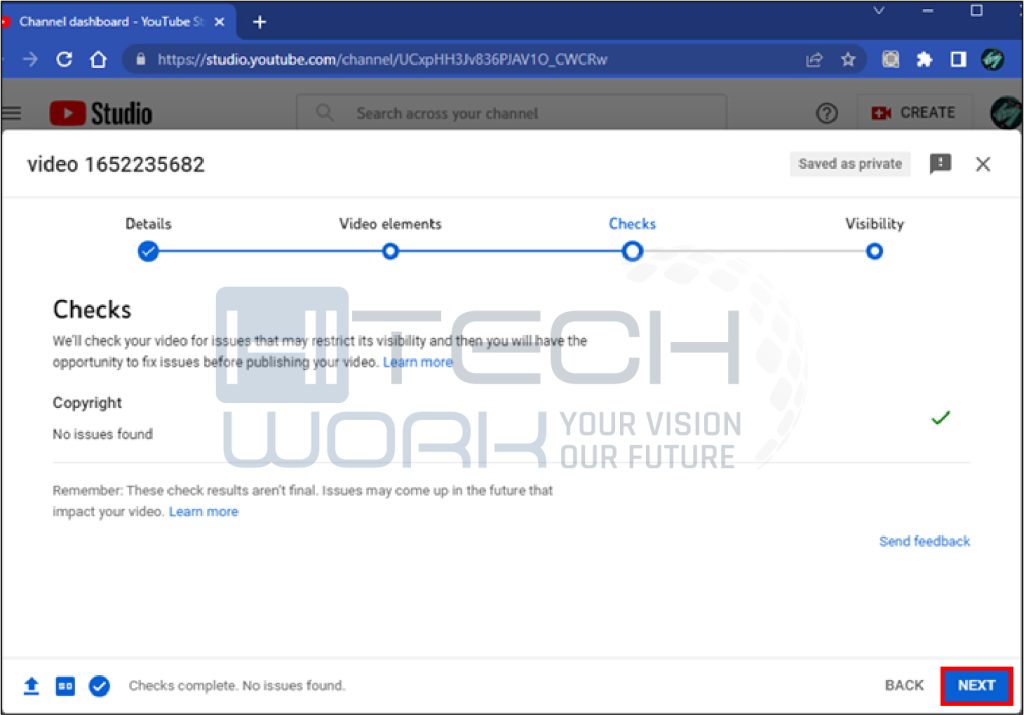Go to browser home page
1024x715 pixels.
98,60
